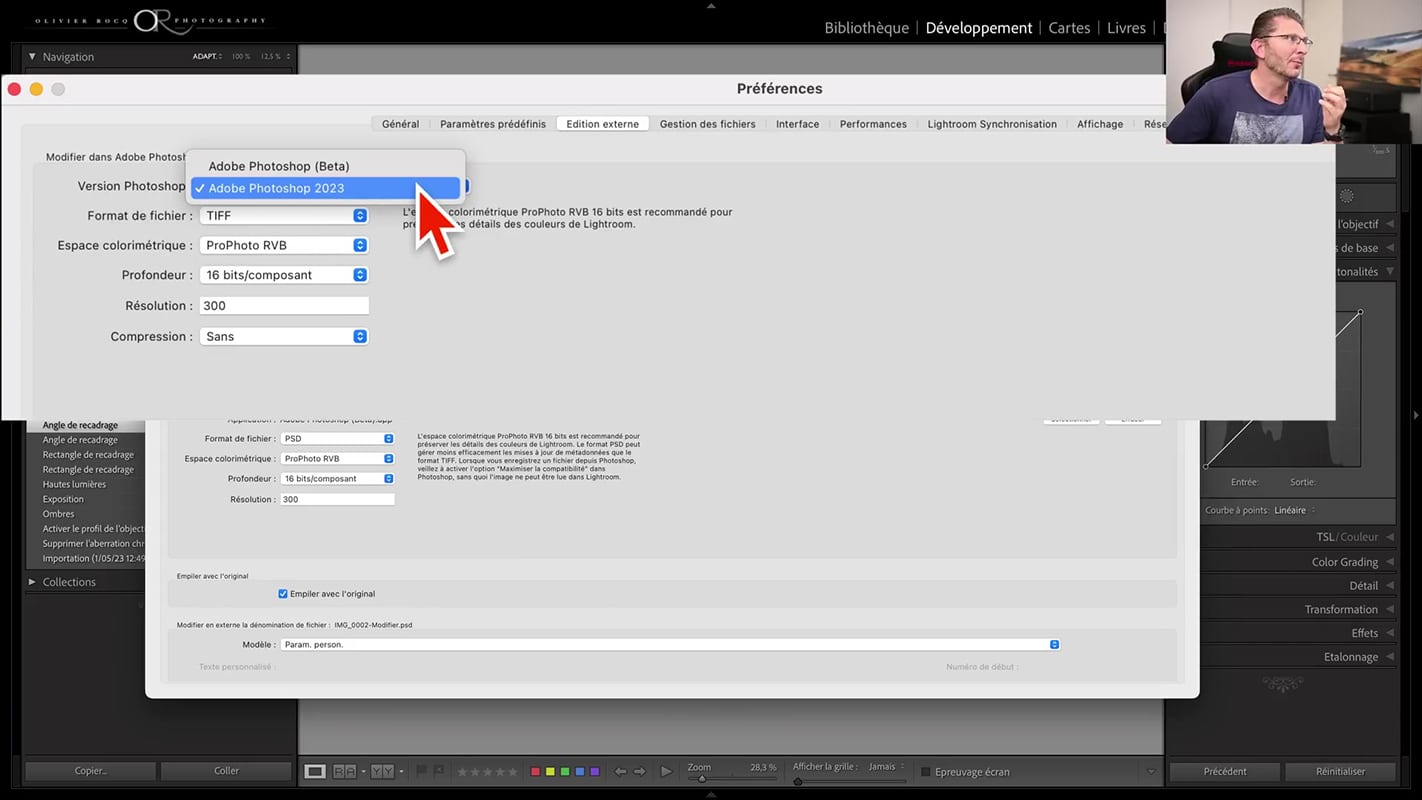Switch to Paramètres prédéfinis tab
The height and width of the screenshot is (800, 1422).
(x=493, y=124)
